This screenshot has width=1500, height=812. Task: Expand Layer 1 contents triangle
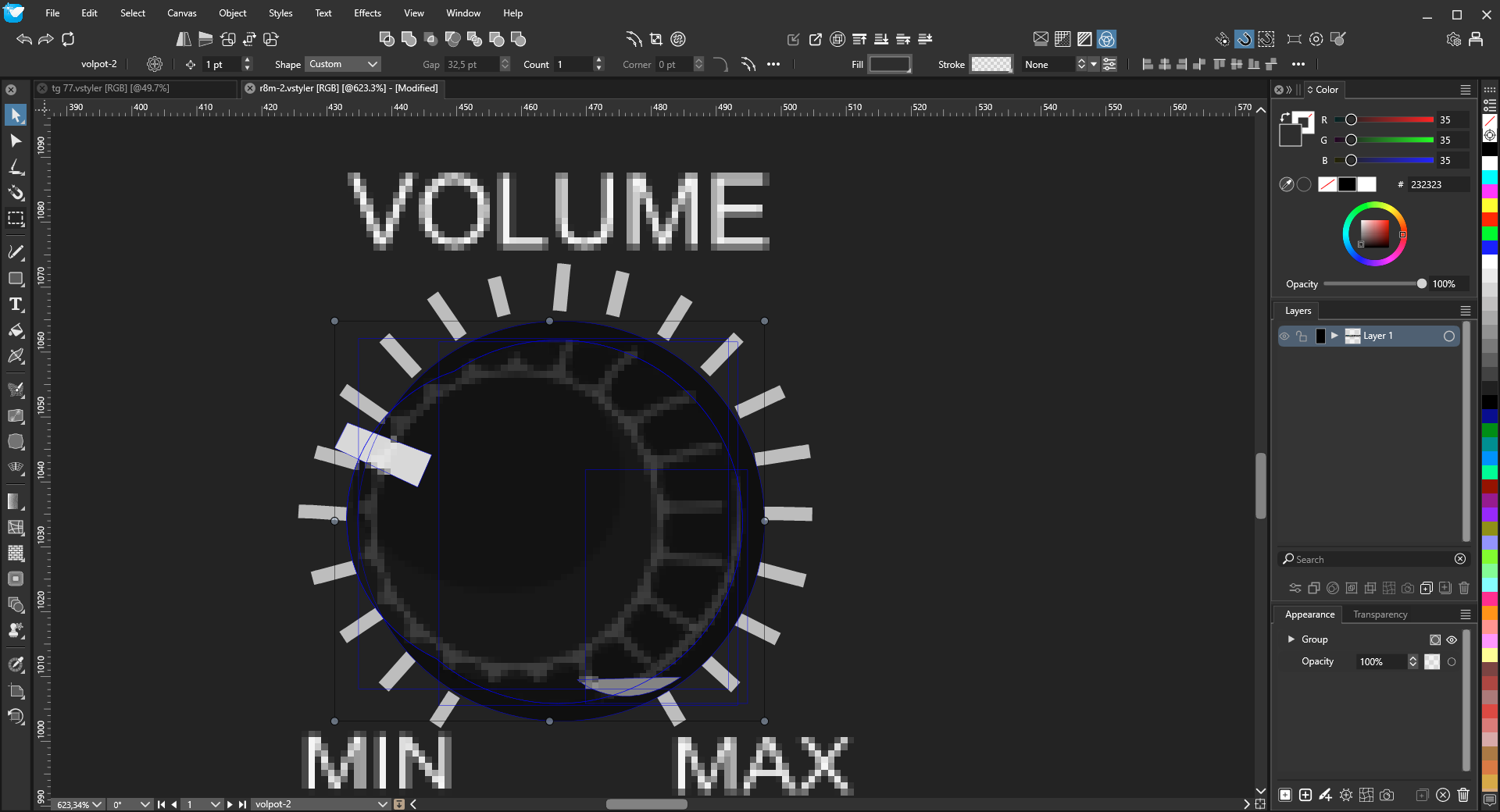pyautogui.click(x=1335, y=336)
